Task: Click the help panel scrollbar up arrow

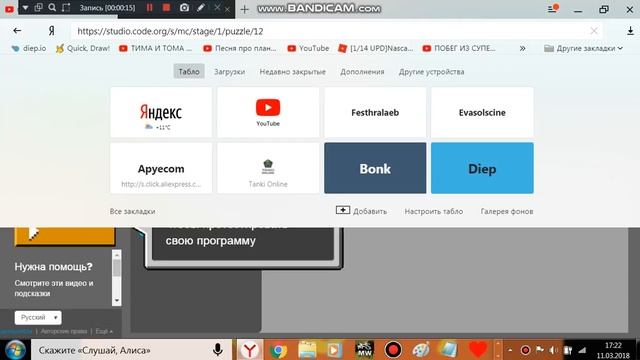Action: click(117, 256)
